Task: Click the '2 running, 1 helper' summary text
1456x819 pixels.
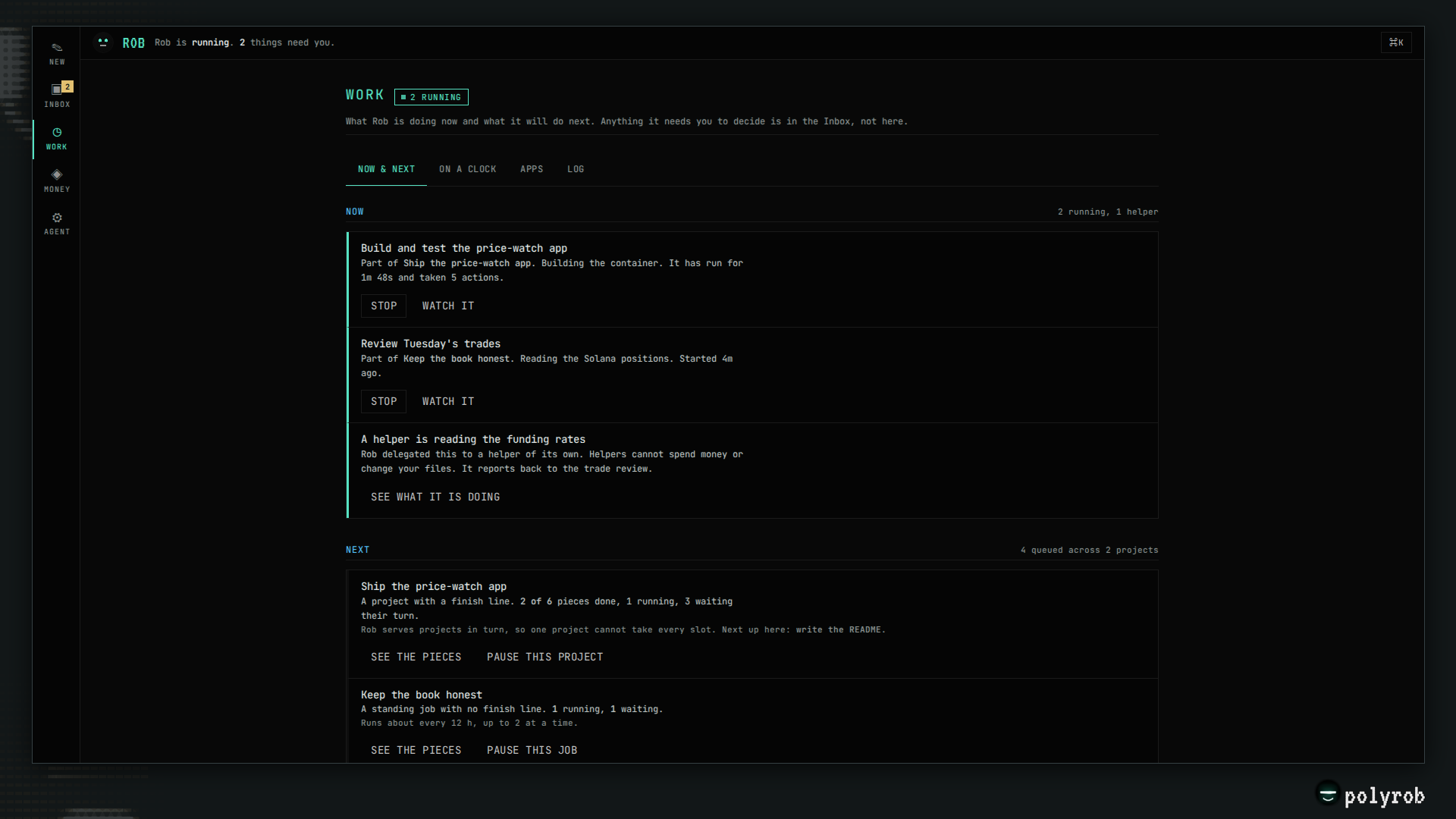Action: [x=1108, y=212]
